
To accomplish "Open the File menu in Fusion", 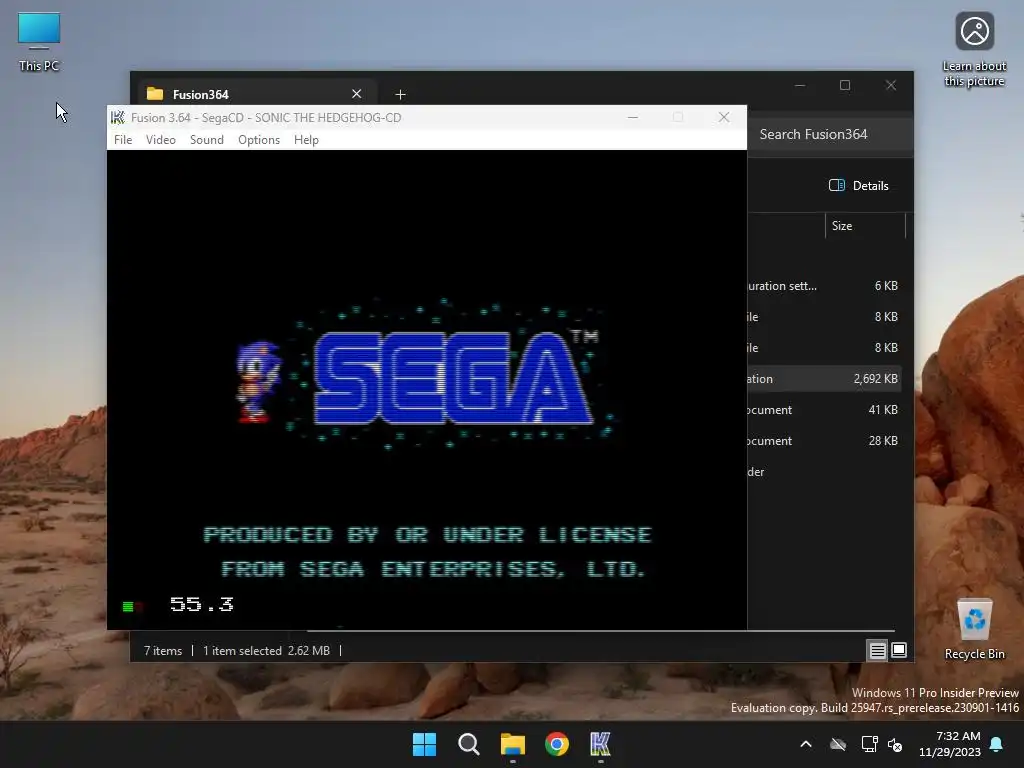I will tap(123, 140).
